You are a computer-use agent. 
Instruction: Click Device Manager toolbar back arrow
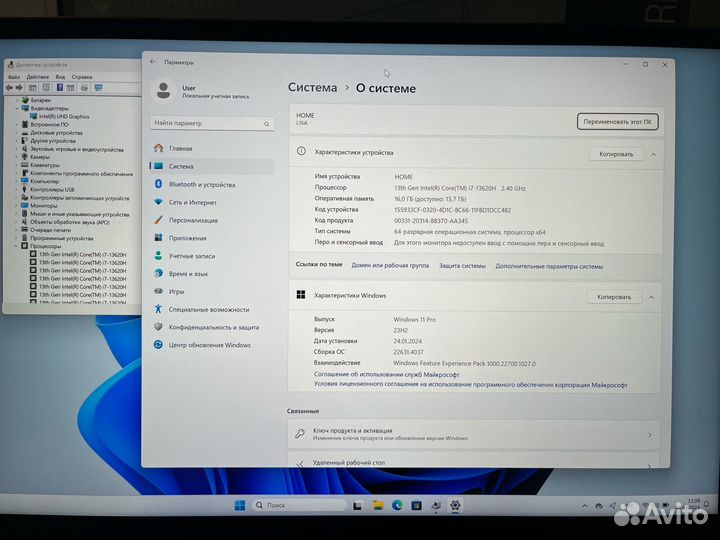click(x=9, y=87)
